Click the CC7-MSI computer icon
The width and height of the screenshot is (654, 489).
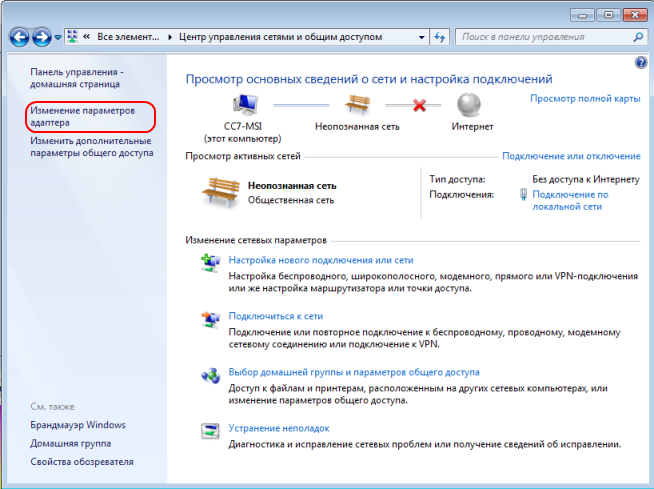coord(246,104)
